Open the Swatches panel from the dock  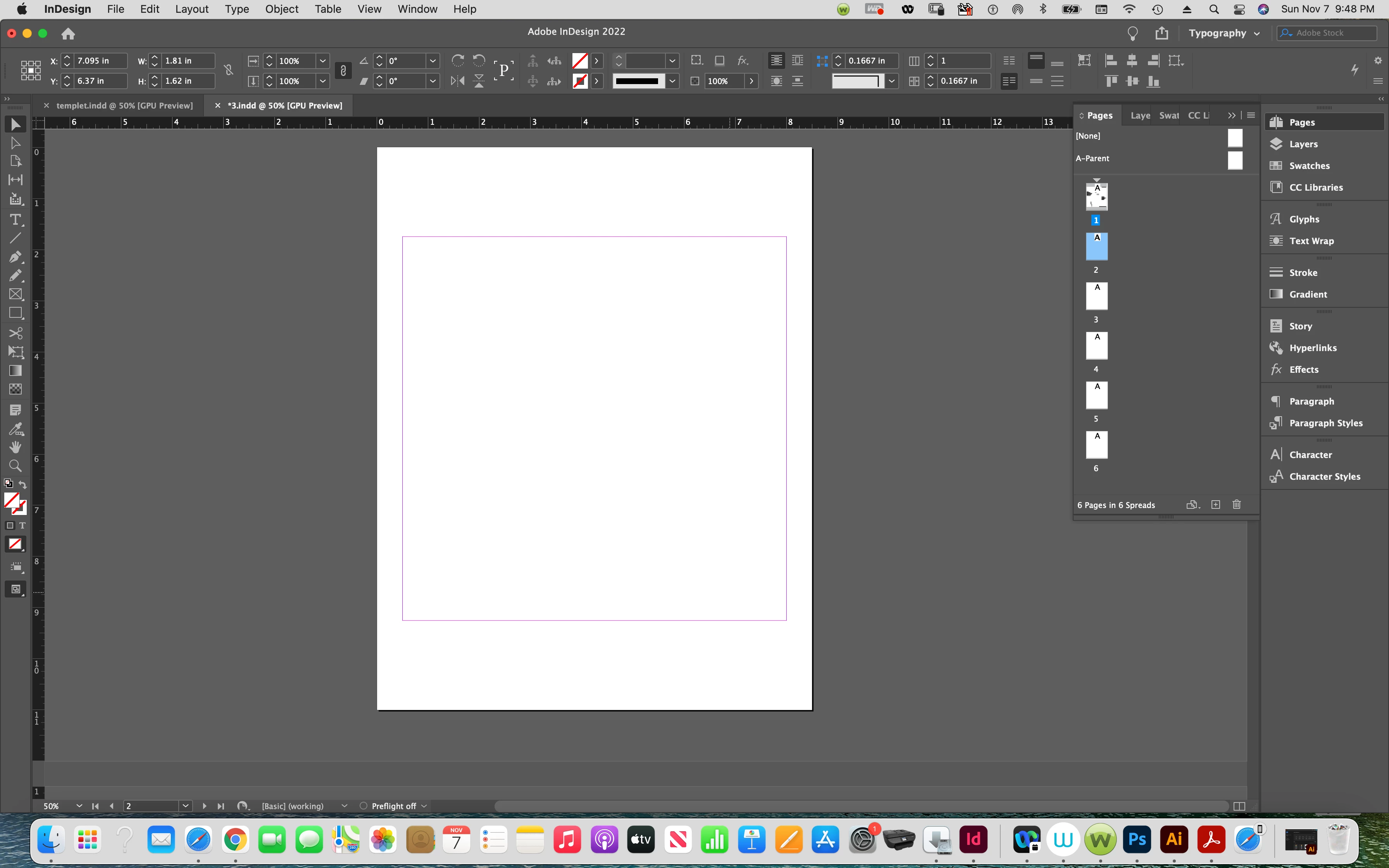click(x=1309, y=166)
